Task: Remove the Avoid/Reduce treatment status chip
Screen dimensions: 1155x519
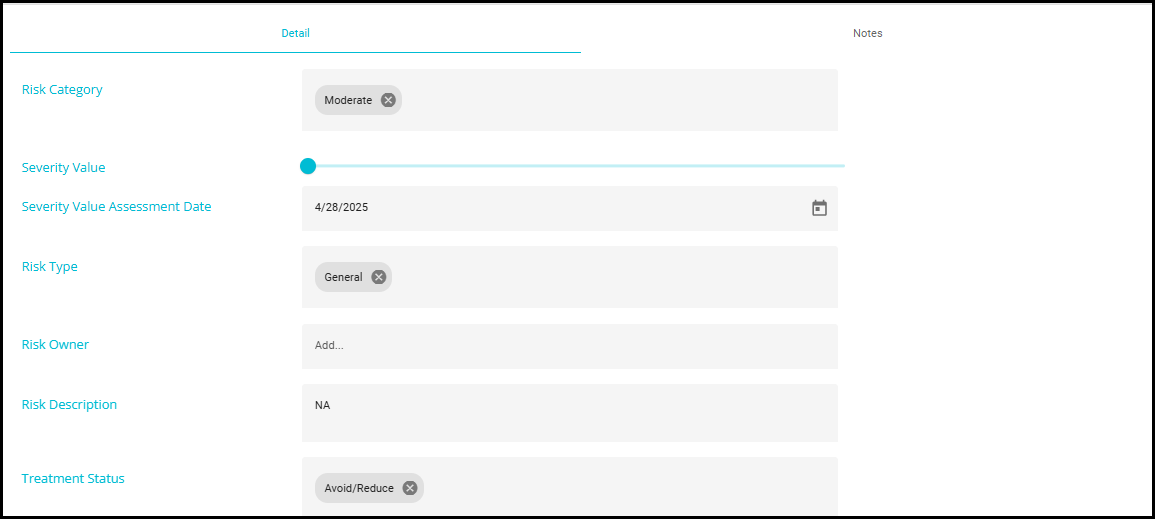Action: pos(410,488)
